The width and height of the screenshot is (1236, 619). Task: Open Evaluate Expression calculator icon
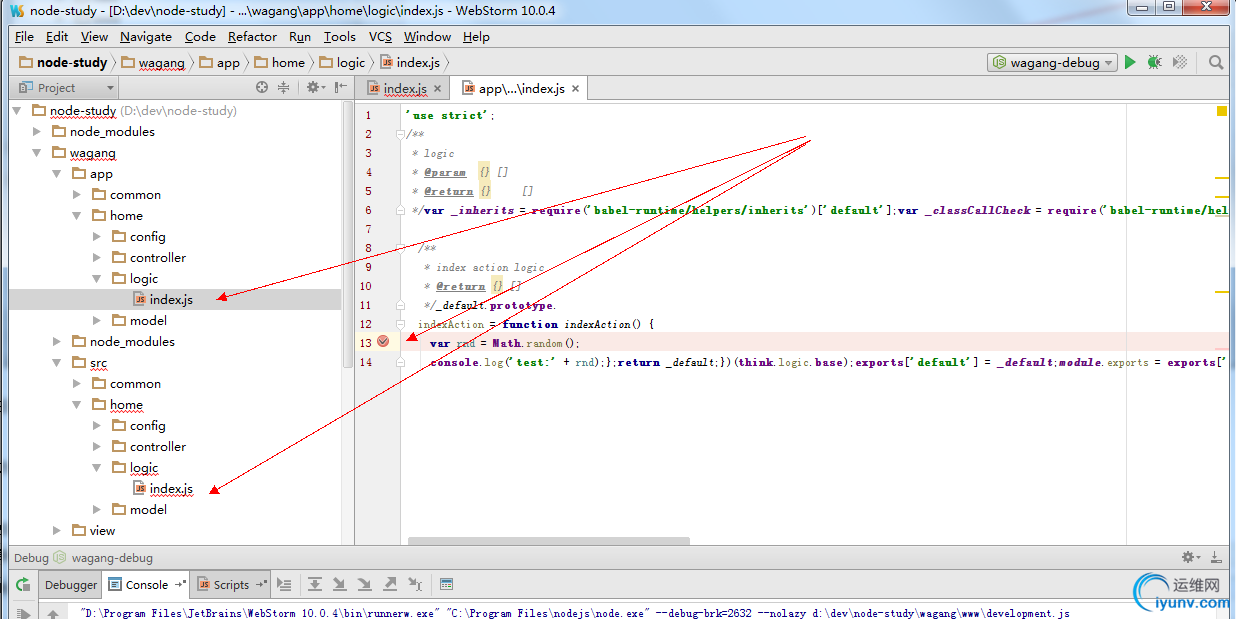tap(446, 585)
